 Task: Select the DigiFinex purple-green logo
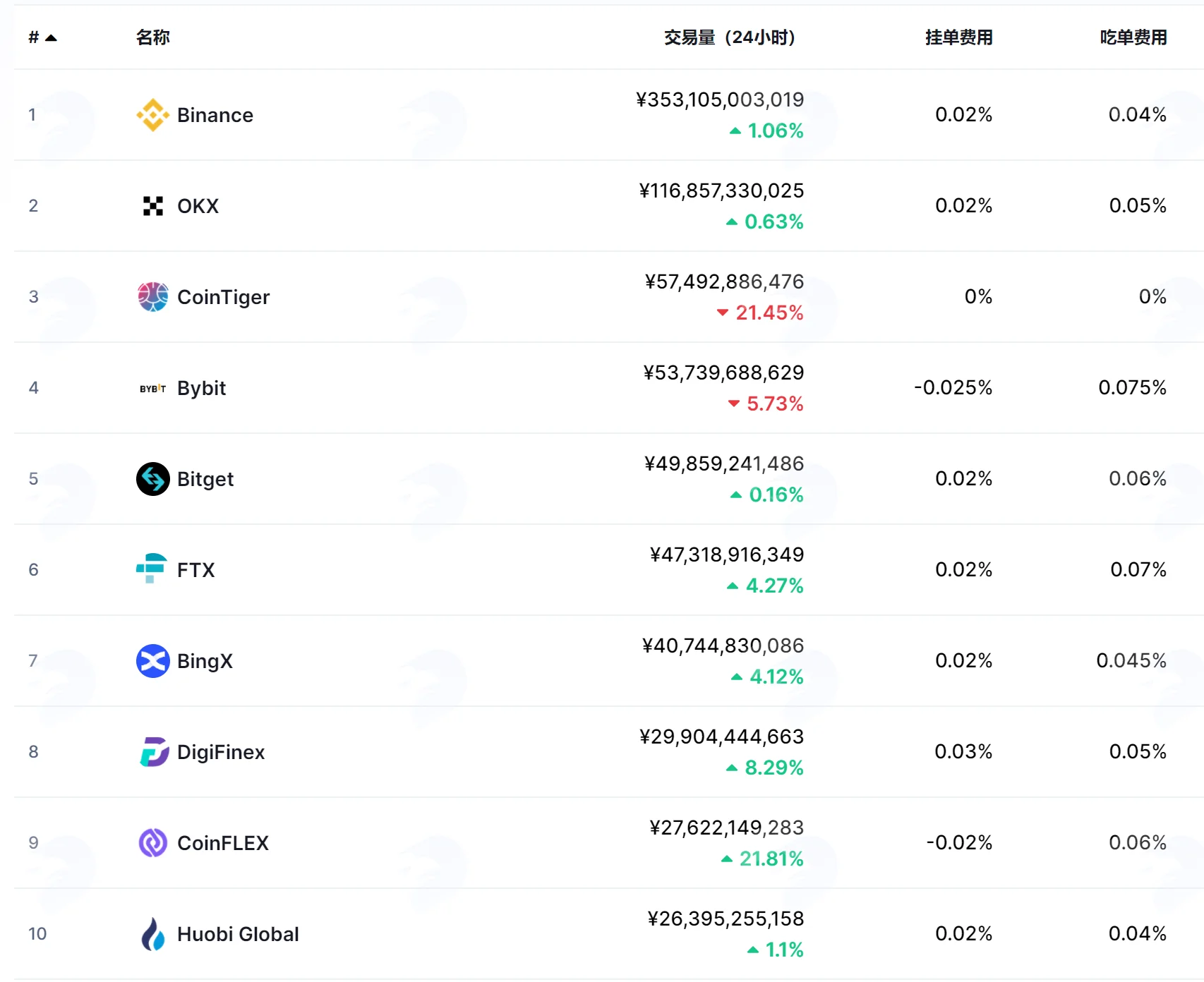(154, 752)
